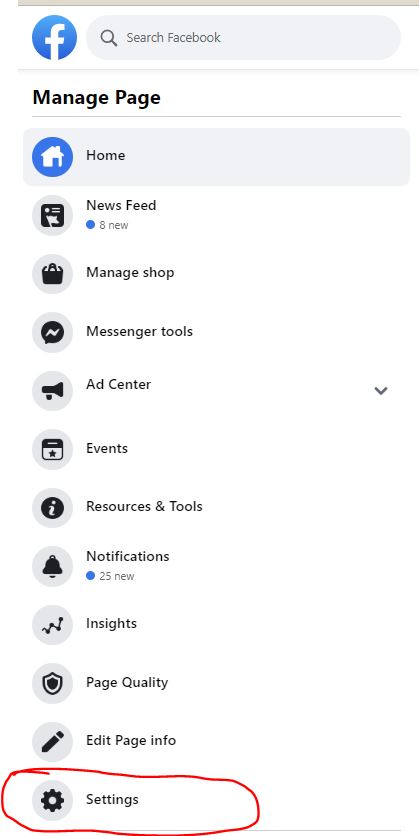Image resolution: width=419 pixels, height=836 pixels.
Task: Click the search magnifier icon
Action: (109, 38)
